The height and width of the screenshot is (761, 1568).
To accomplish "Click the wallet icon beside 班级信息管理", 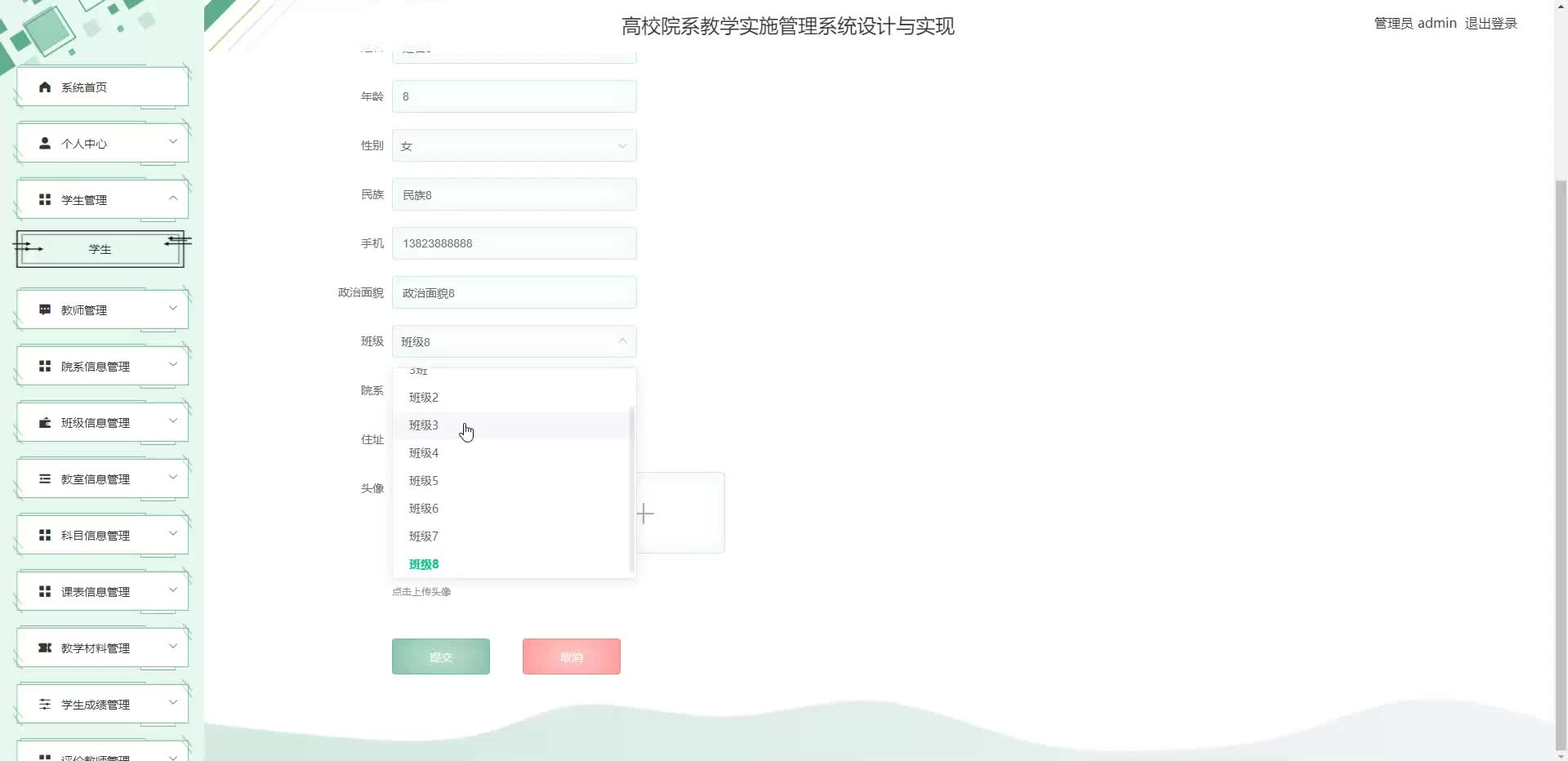I will pyautogui.click(x=45, y=422).
